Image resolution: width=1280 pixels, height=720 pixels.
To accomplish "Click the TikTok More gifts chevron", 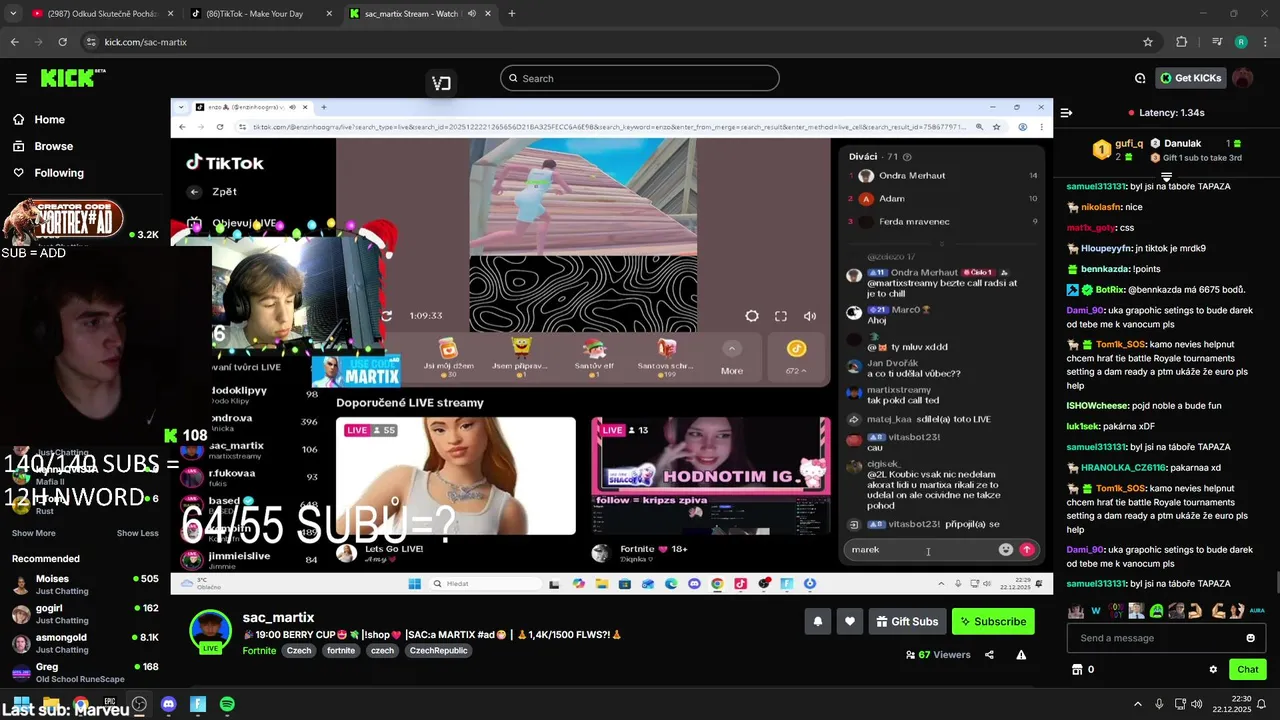I will [732, 349].
